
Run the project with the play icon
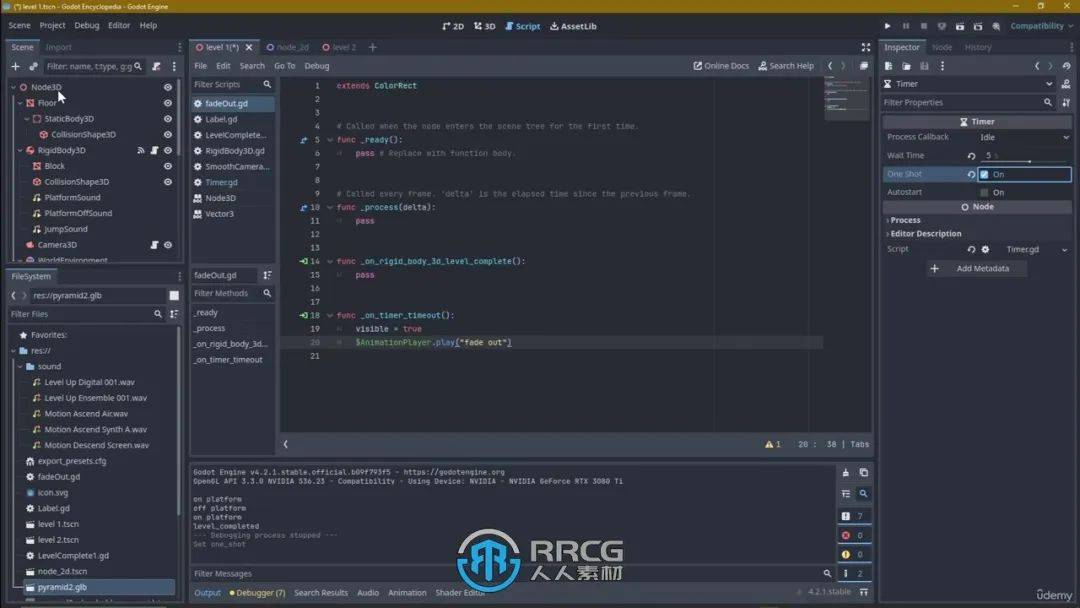tap(887, 26)
